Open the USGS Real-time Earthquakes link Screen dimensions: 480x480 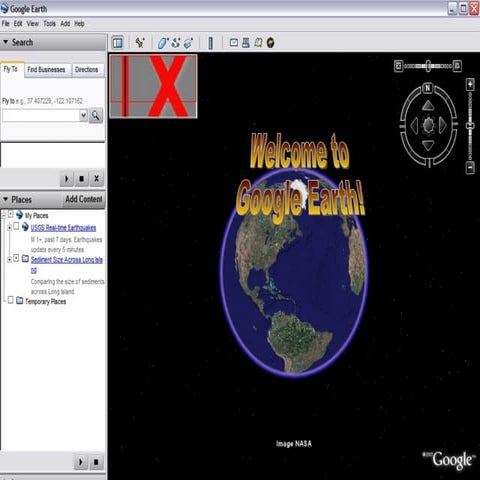pos(63,228)
